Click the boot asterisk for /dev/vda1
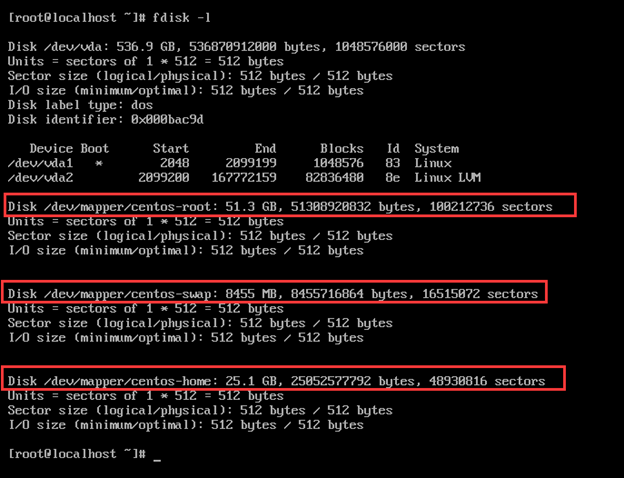The image size is (624, 478). [x=99, y=164]
